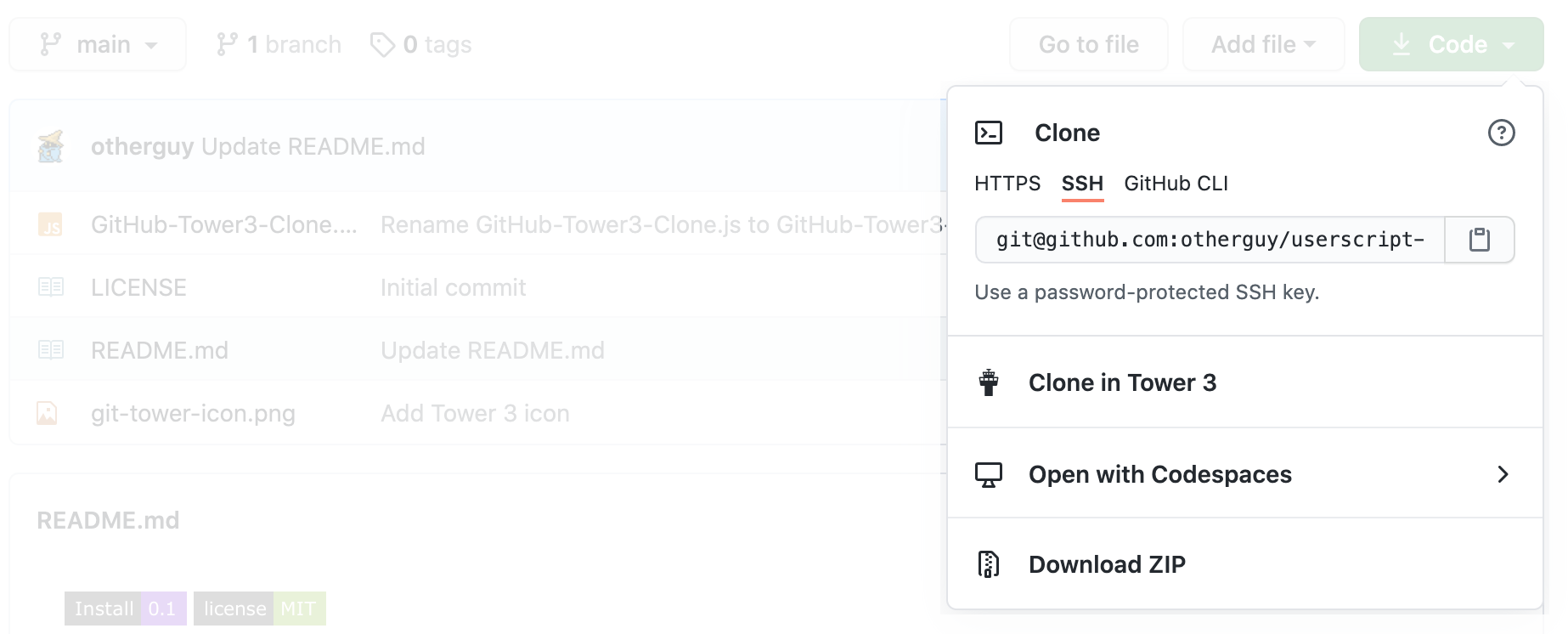The image size is (1568, 634).
Task: Choose Download ZIP
Action: [1245, 564]
